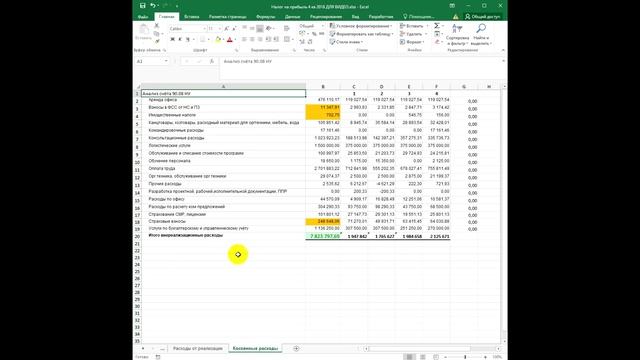This screenshot has width=640, height=360.
Task: Pick the yellow fill color button
Action: [218, 40]
